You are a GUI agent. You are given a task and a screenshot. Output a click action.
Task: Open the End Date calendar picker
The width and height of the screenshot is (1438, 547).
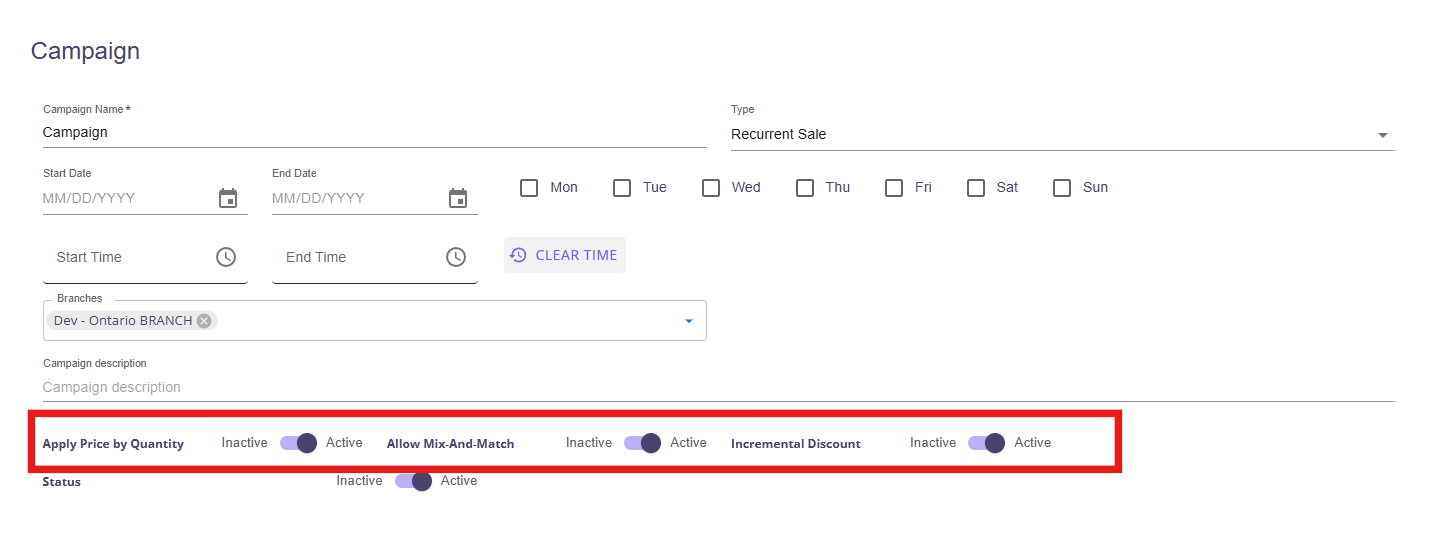pyautogui.click(x=458, y=198)
